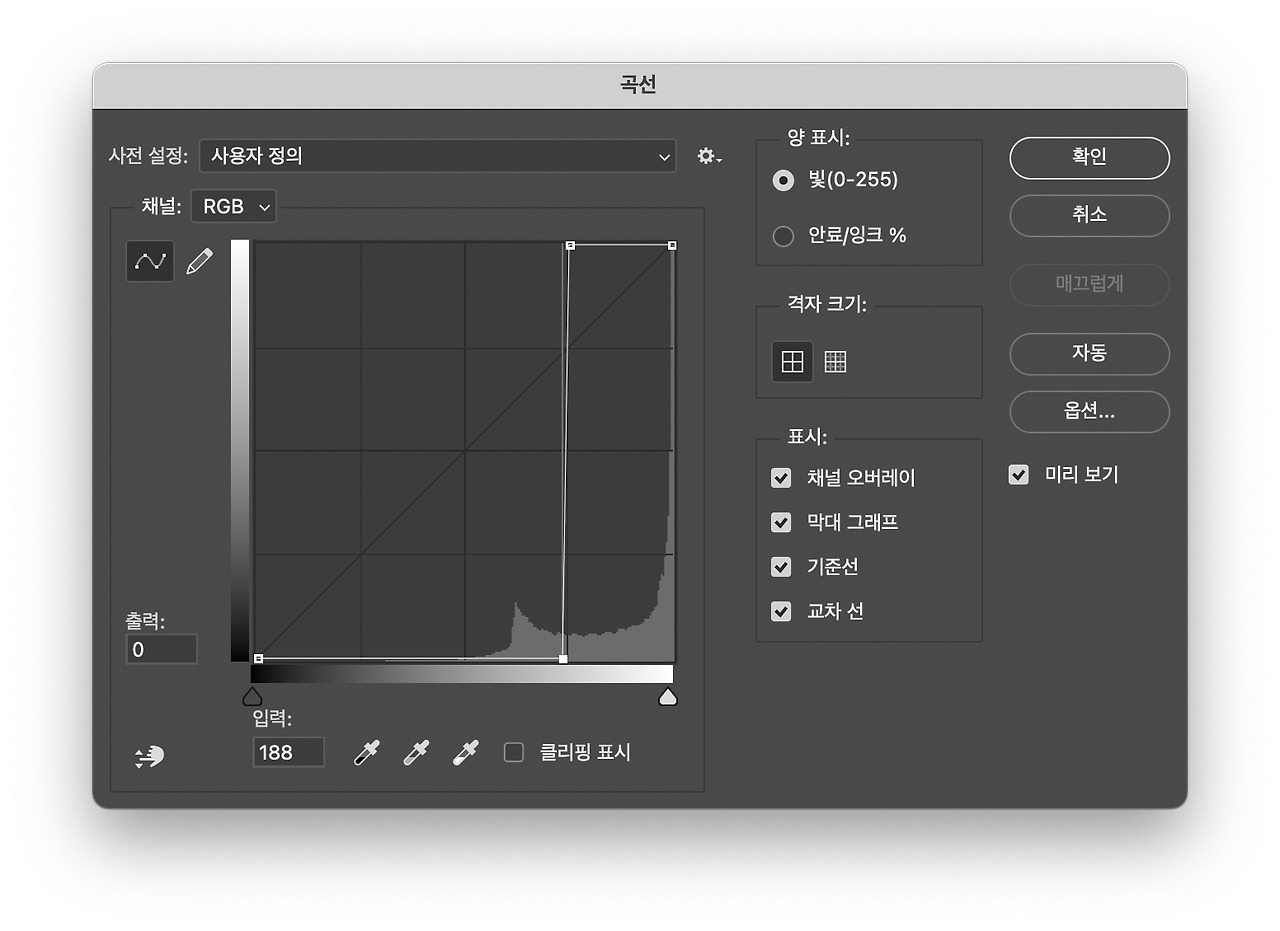Open the 사전 설정 preset dropdown
Screen dimensions: 1280x931
(x=438, y=157)
